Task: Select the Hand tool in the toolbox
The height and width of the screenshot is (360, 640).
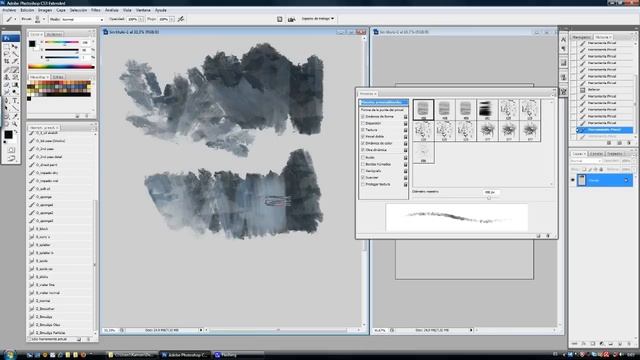Action: tap(7, 124)
